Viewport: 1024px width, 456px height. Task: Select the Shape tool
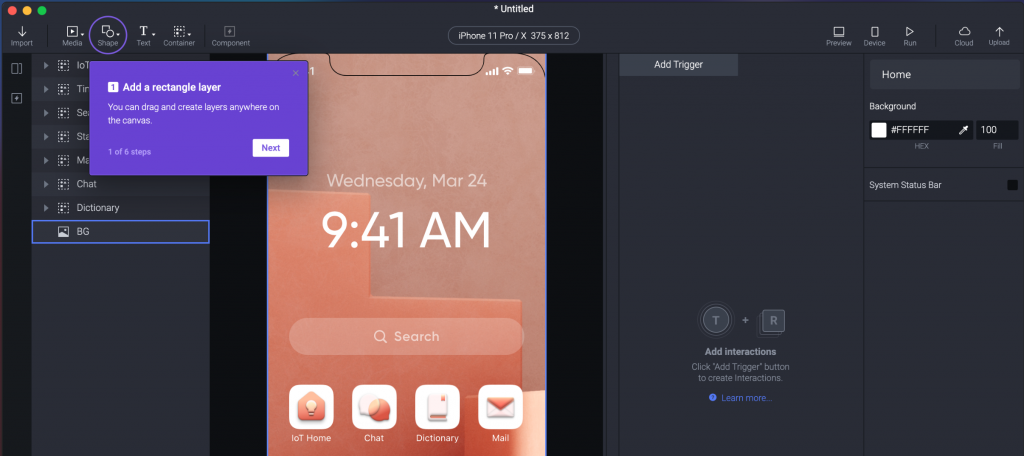(108, 36)
